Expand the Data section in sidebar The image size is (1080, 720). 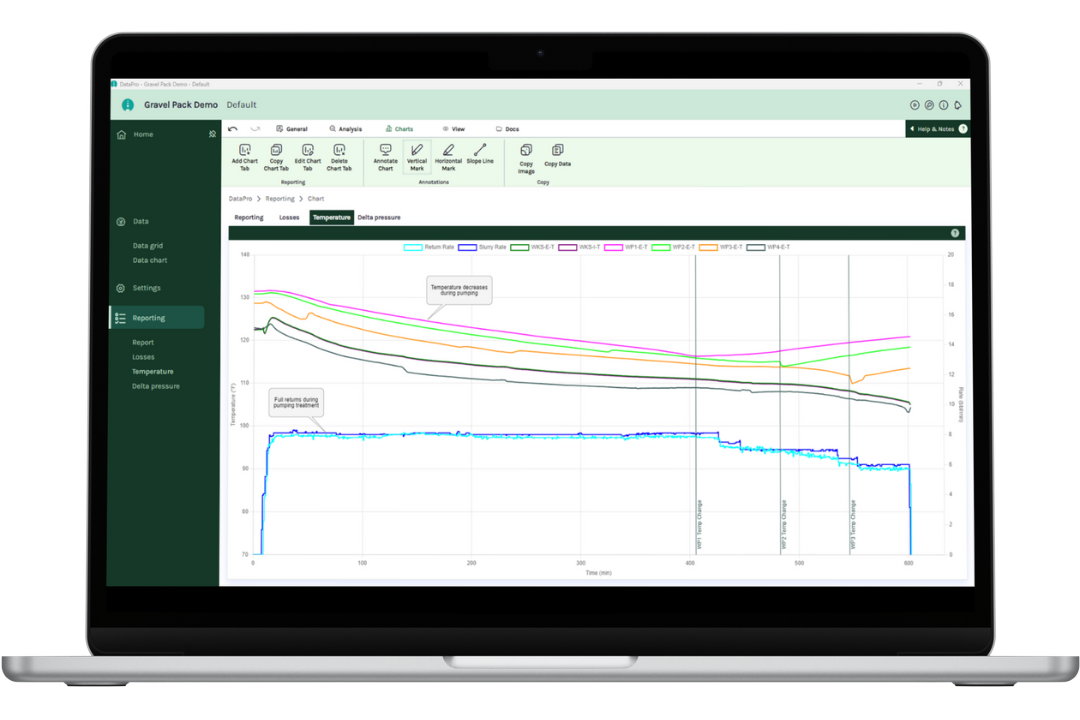(141, 221)
